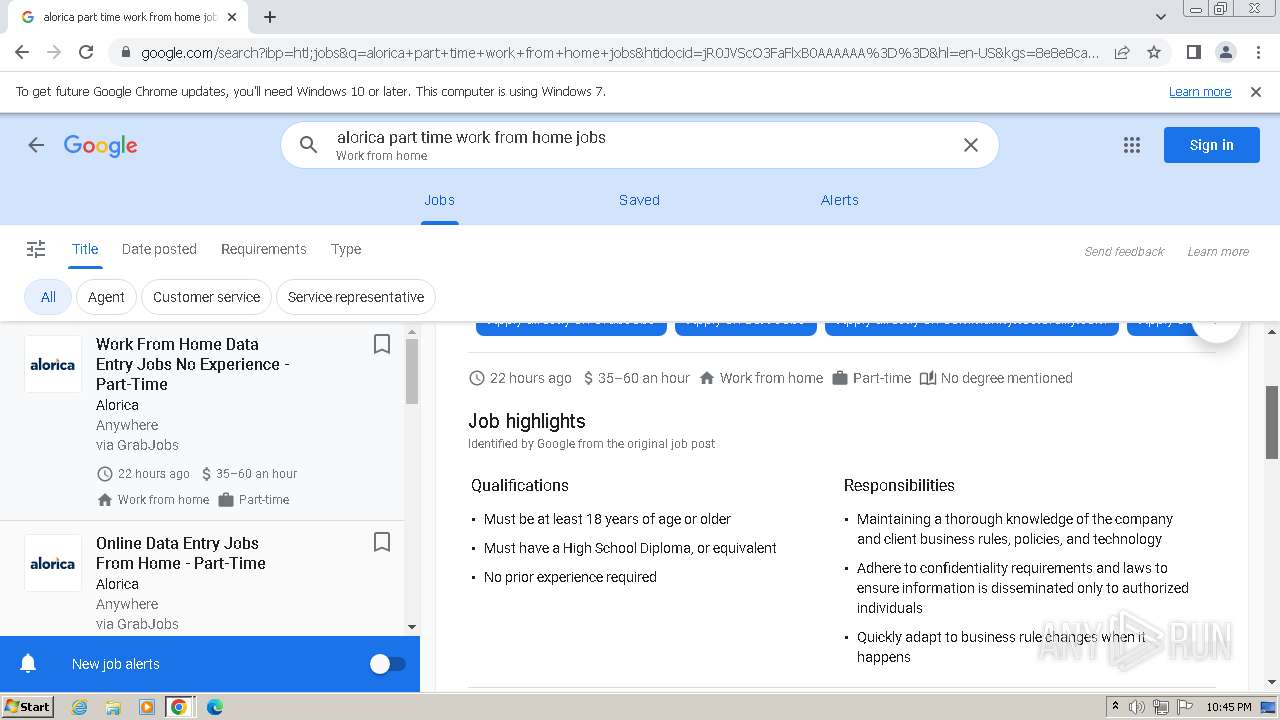Close the alorica jobs browser tab
Screen dimensions: 1280x720
pos(232,17)
